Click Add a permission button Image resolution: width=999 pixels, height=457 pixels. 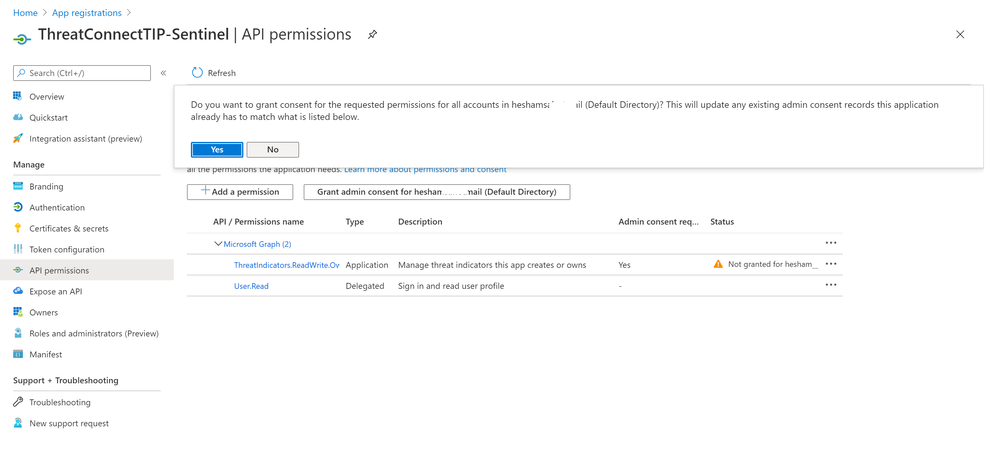[240, 192]
